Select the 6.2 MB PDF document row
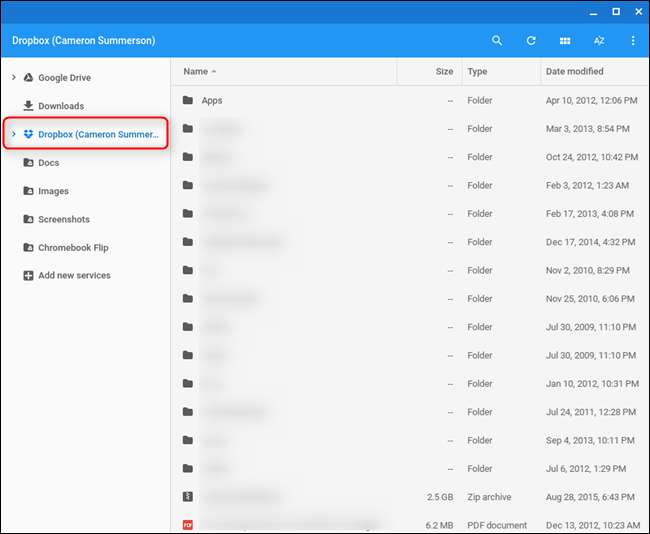Viewport: 650px width, 534px height. coord(400,525)
